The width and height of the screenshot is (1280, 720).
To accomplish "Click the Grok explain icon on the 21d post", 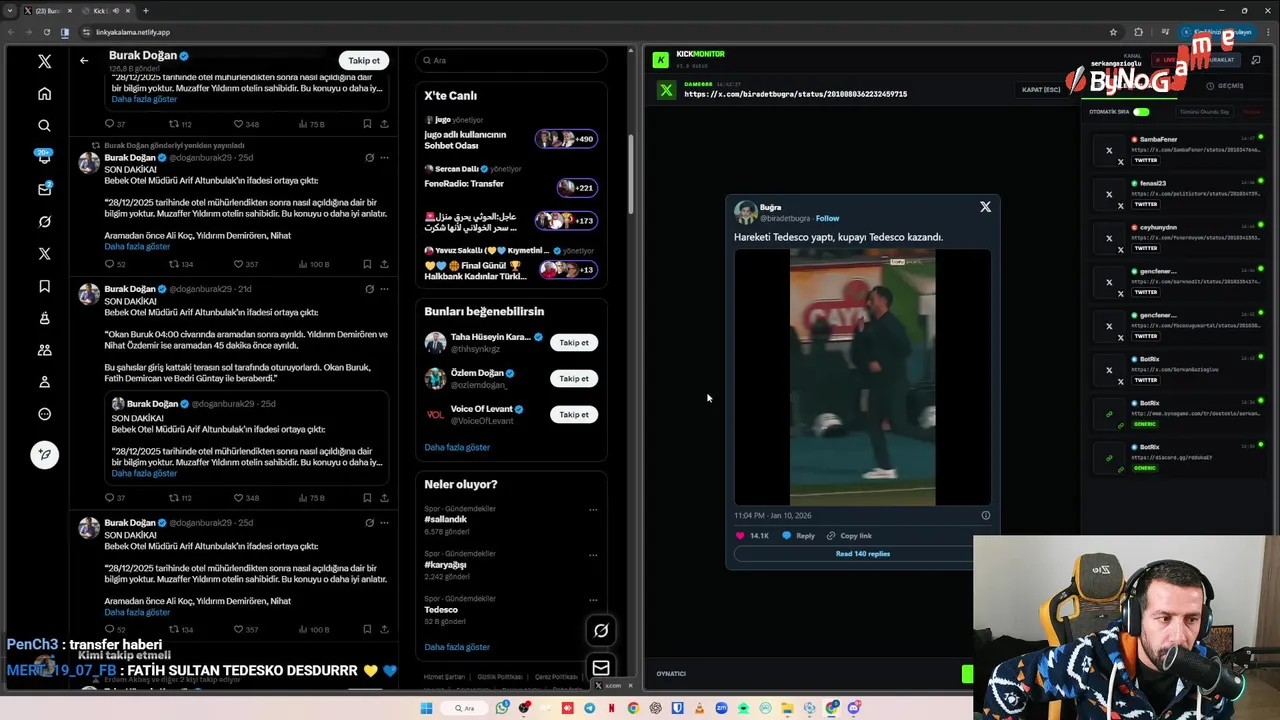I will click(x=369, y=289).
